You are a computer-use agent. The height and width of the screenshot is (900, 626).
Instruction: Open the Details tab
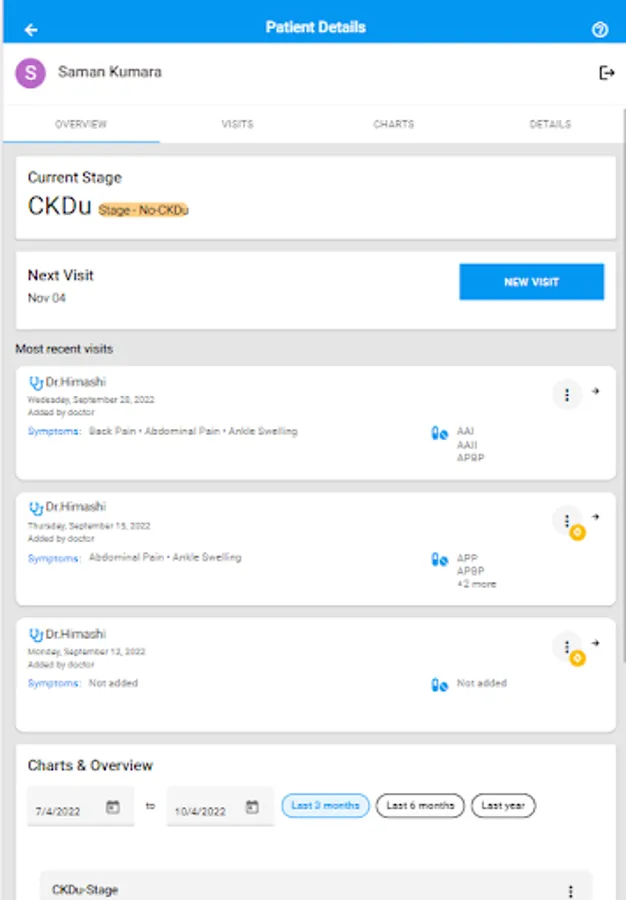tap(550, 125)
